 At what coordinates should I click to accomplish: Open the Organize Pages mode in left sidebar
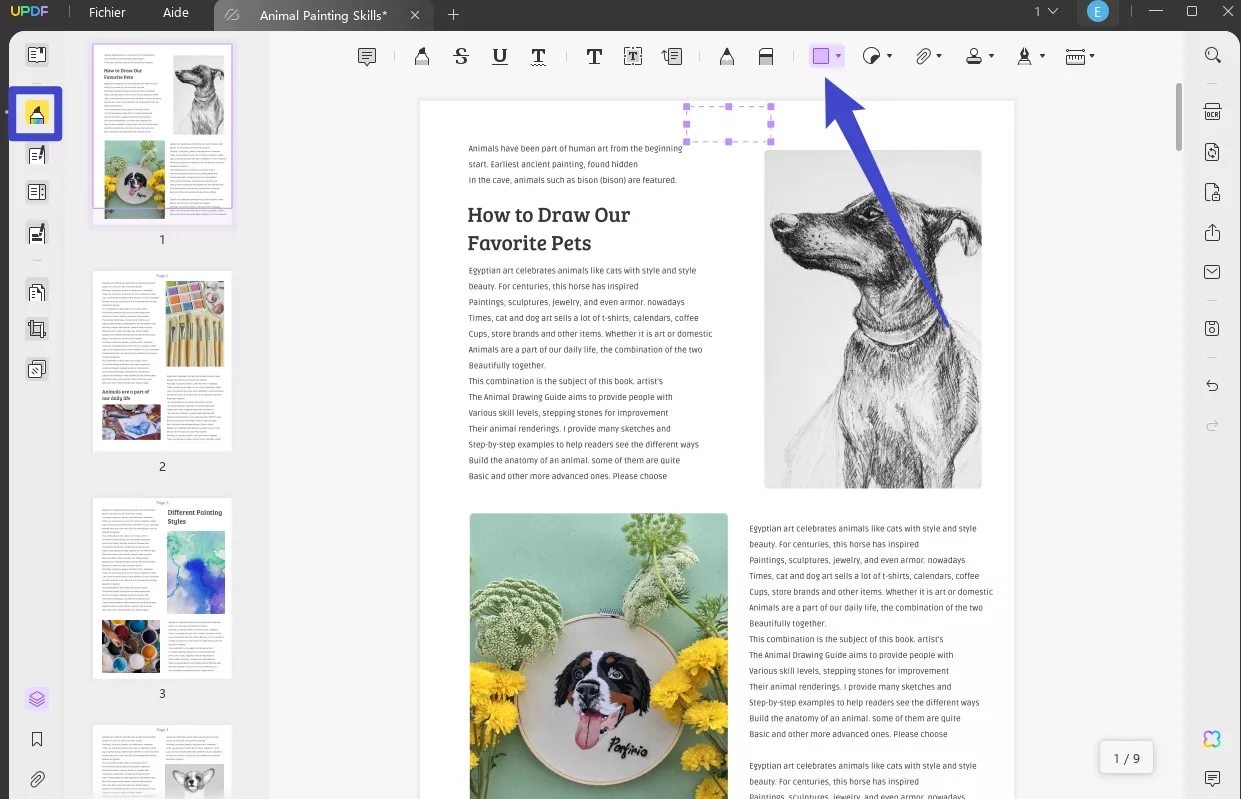pos(37,192)
